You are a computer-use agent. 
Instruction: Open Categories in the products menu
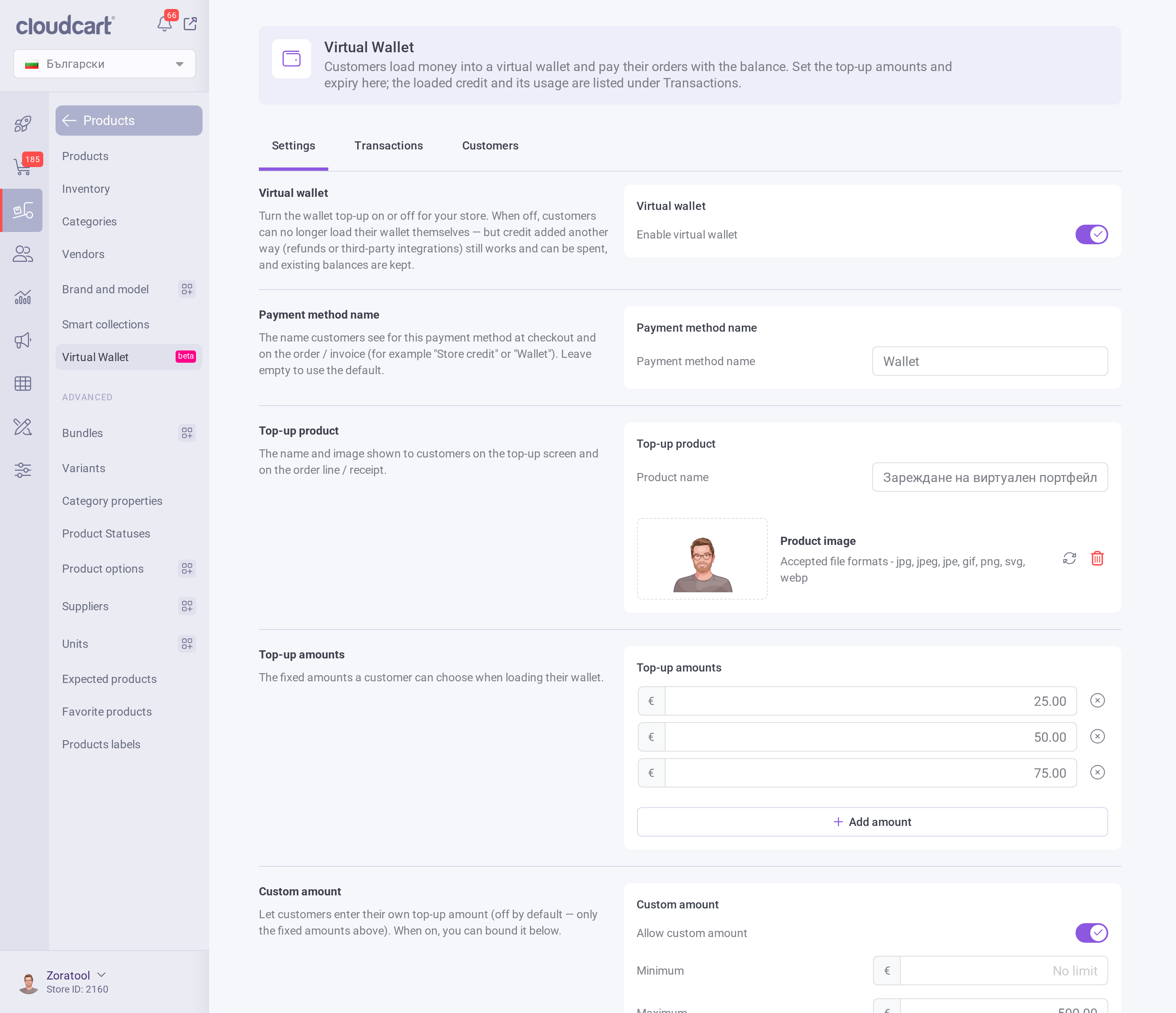tap(89, 221)
